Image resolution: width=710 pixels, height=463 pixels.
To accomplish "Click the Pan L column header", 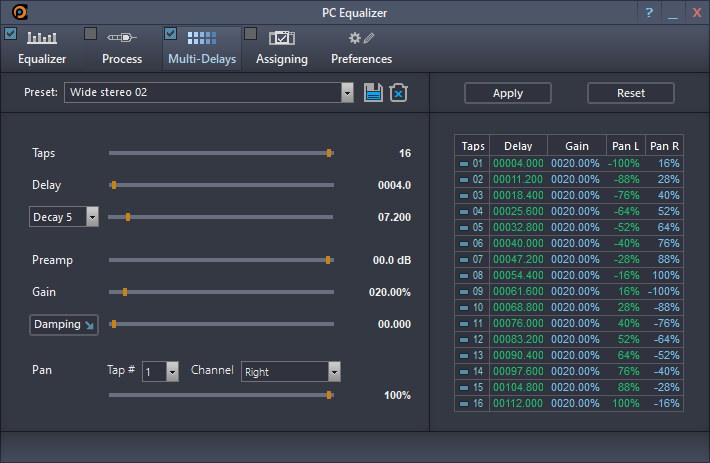I will pyautogui.click(x=626, y=146).
